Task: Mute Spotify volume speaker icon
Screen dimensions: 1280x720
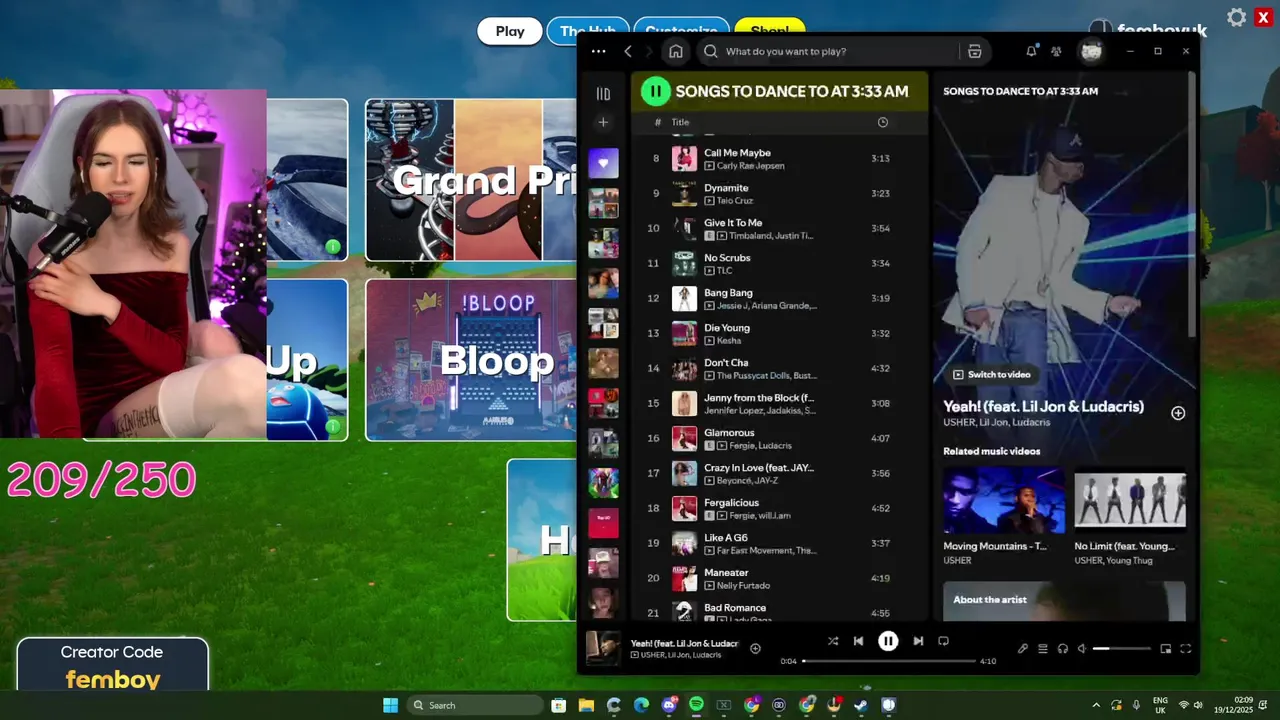Action: (1082, 649)
